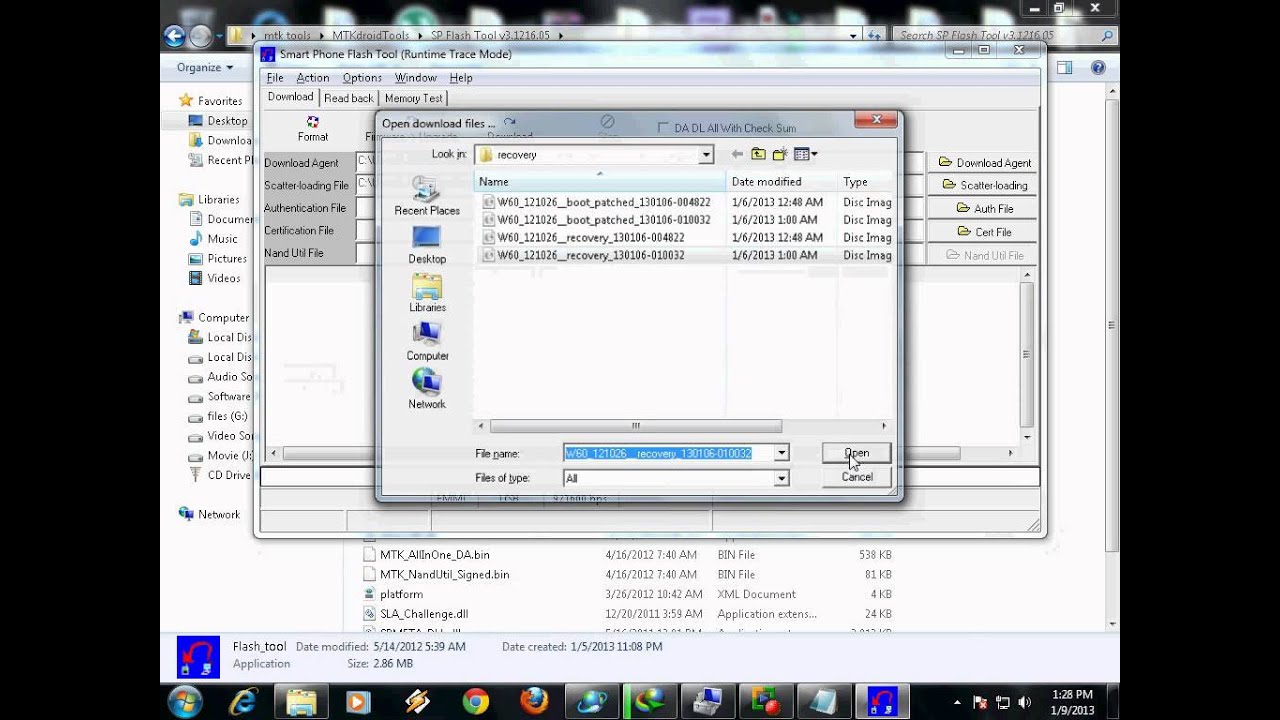Click the Format icon in Flash Tool
1280x720 pixels.
(313, 128)
